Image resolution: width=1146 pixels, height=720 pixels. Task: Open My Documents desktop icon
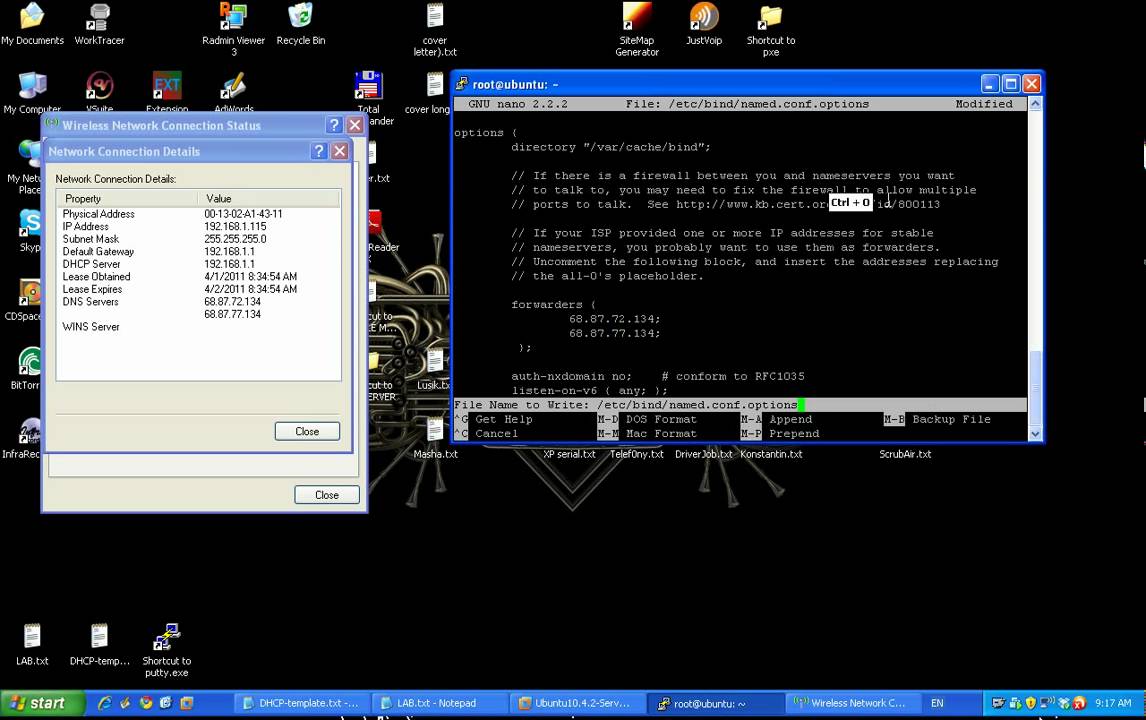[x=32, y=23]
